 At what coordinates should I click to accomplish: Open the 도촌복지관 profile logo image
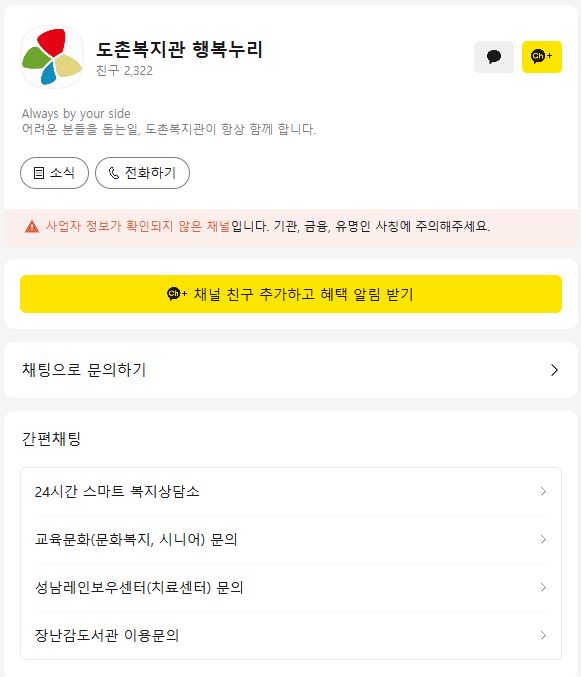pyautogui.click(x=52, y=57)
